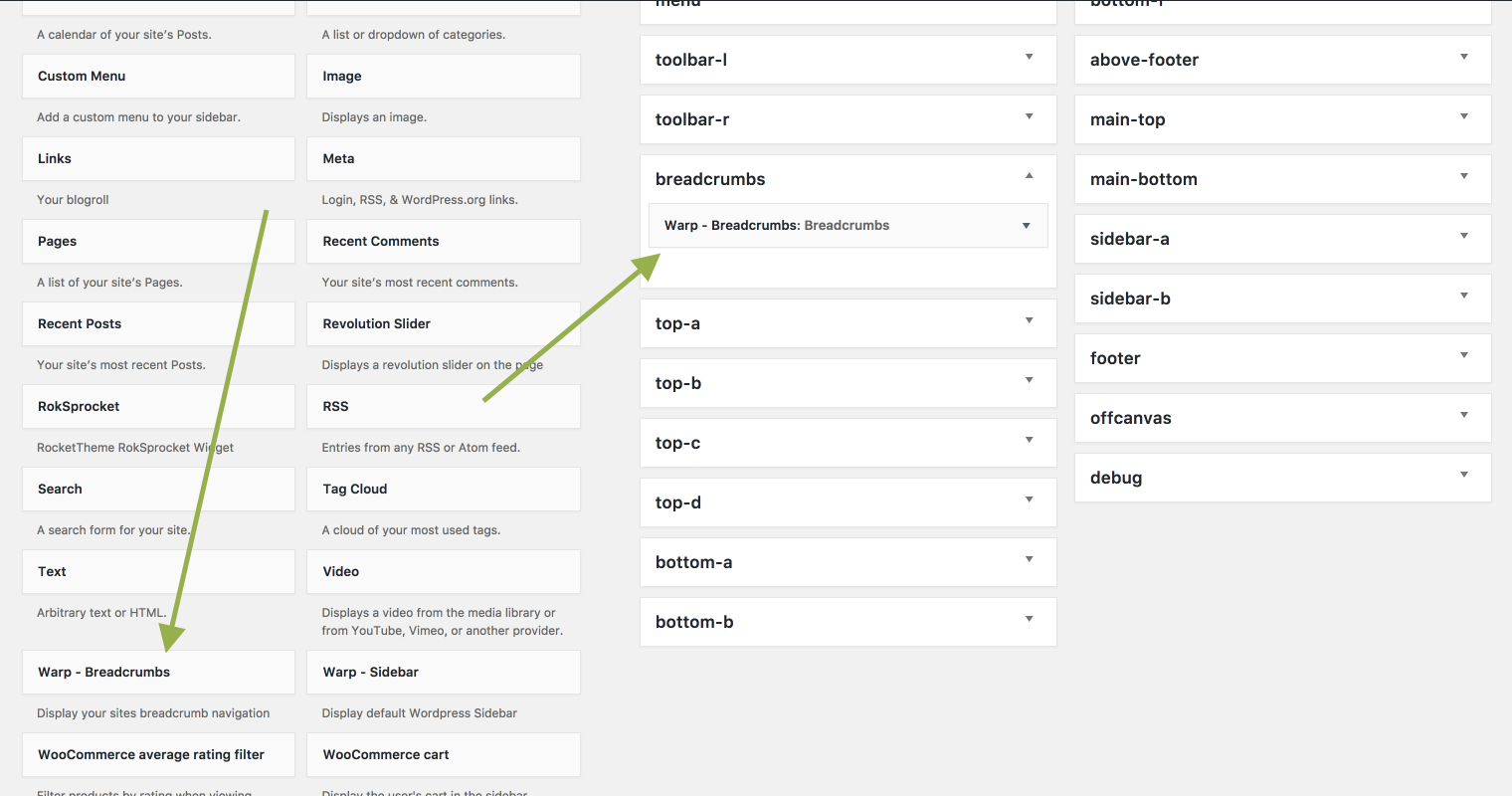The height and width of the screenshot is (796, 1512).
Task: Collapse the breadcrumbs widget area arrow
Action: pos(1030,176)
